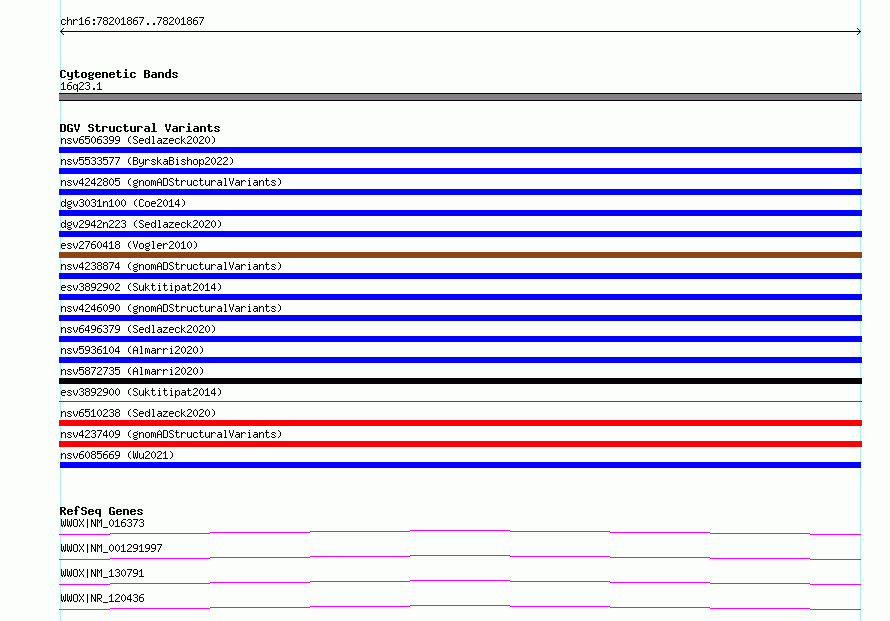
Task: Select the DGV Structural Variants heading
Action: click(140, 128)
